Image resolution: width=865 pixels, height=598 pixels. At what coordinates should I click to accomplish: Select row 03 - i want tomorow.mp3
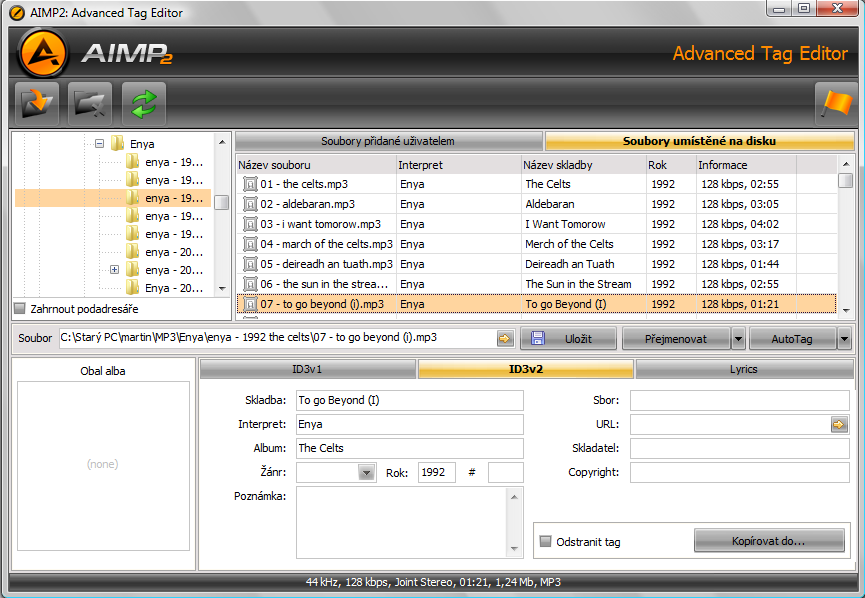tap(536, 224)
